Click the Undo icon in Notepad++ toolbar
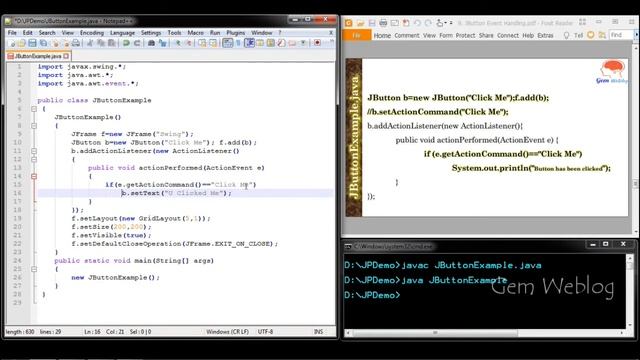The height and width of the screenshot is (360, 640). [x=127, y=43]
